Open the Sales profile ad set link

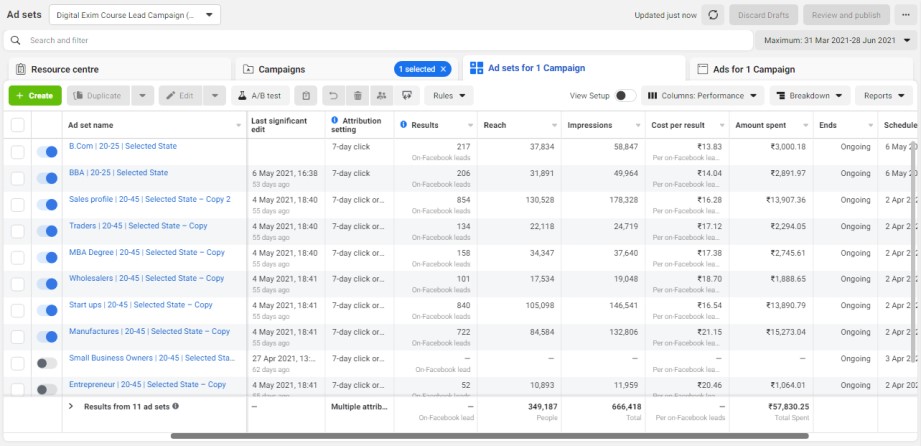[150, 199]
